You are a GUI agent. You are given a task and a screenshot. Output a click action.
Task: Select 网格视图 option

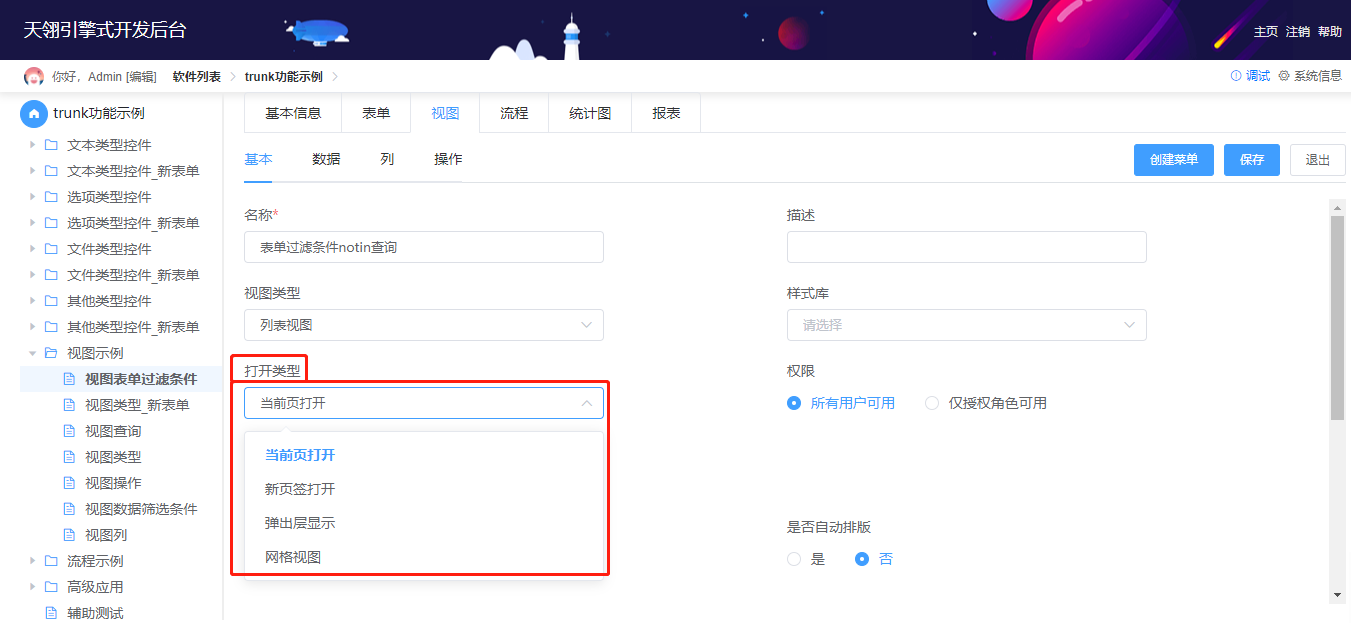pos(424,557)
